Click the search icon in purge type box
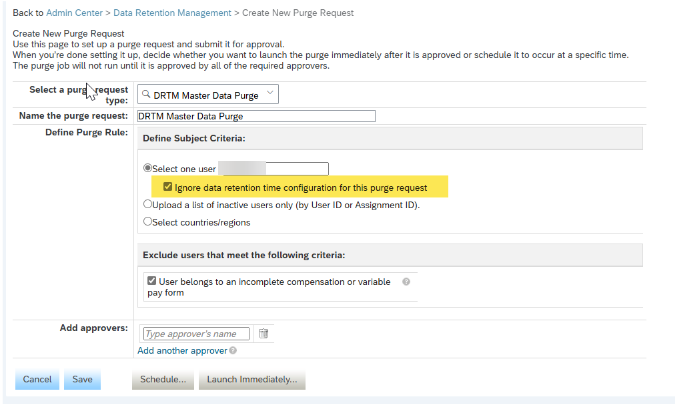The width and height of the screenshot is (675, 404). pyautogui.click(x=146, y=94)
